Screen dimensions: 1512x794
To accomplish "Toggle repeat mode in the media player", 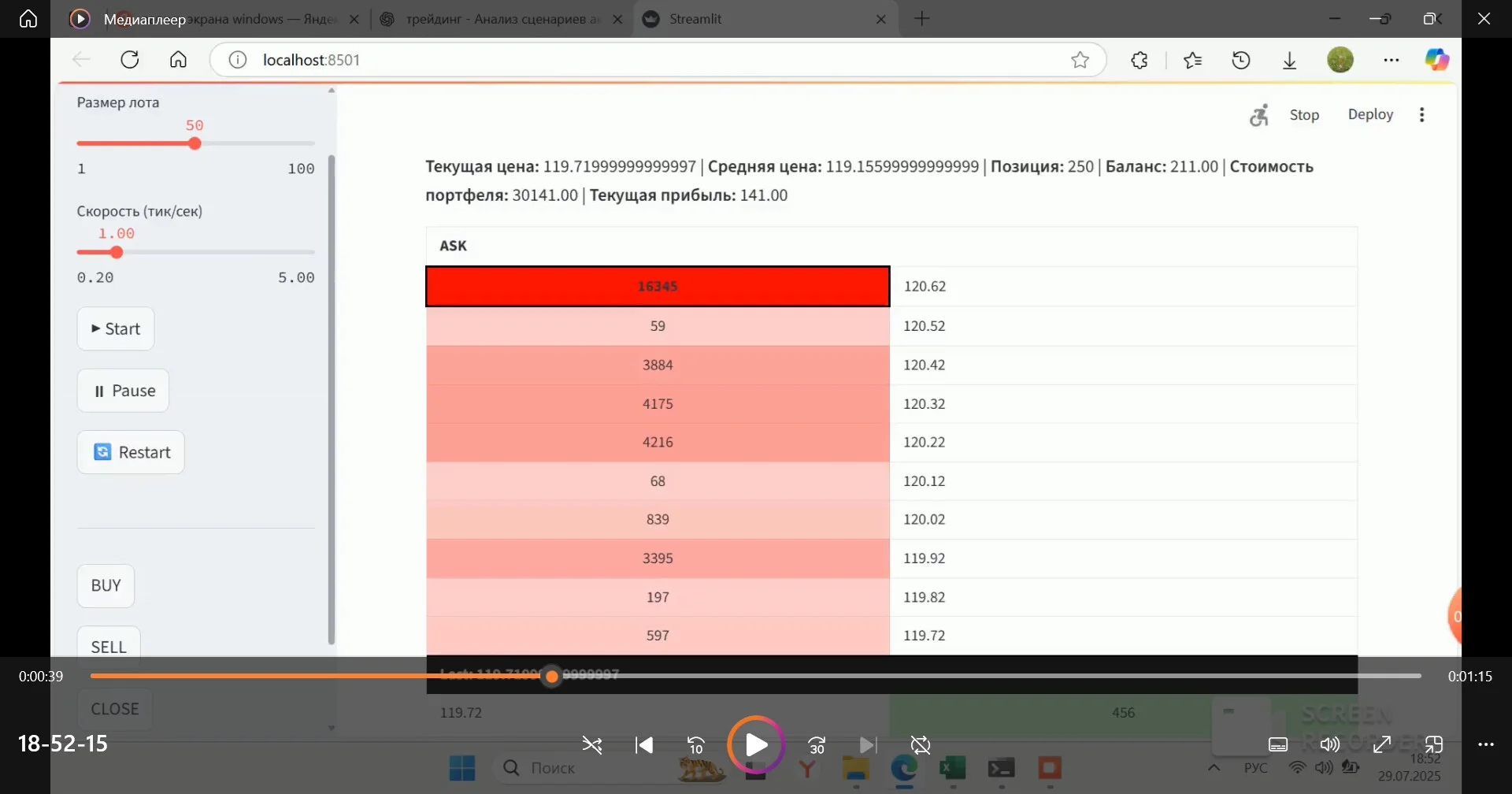I will click(x=920, y=745).
